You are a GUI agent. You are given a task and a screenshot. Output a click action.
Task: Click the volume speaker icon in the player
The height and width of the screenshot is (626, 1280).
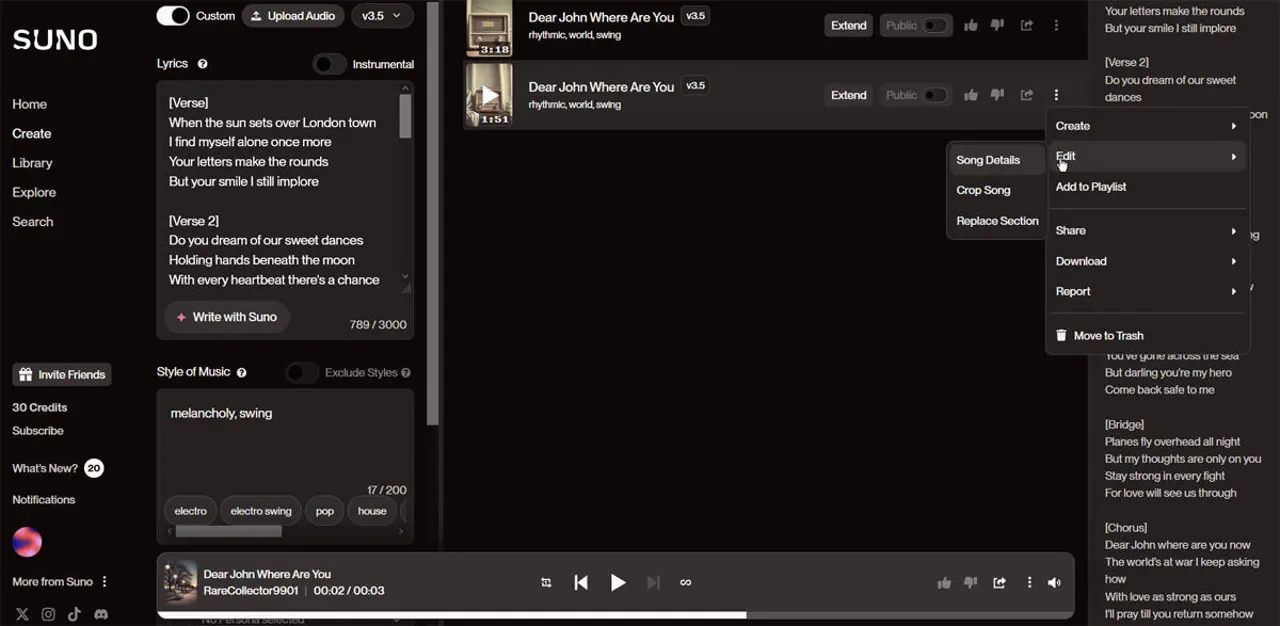click(1054, 582)
